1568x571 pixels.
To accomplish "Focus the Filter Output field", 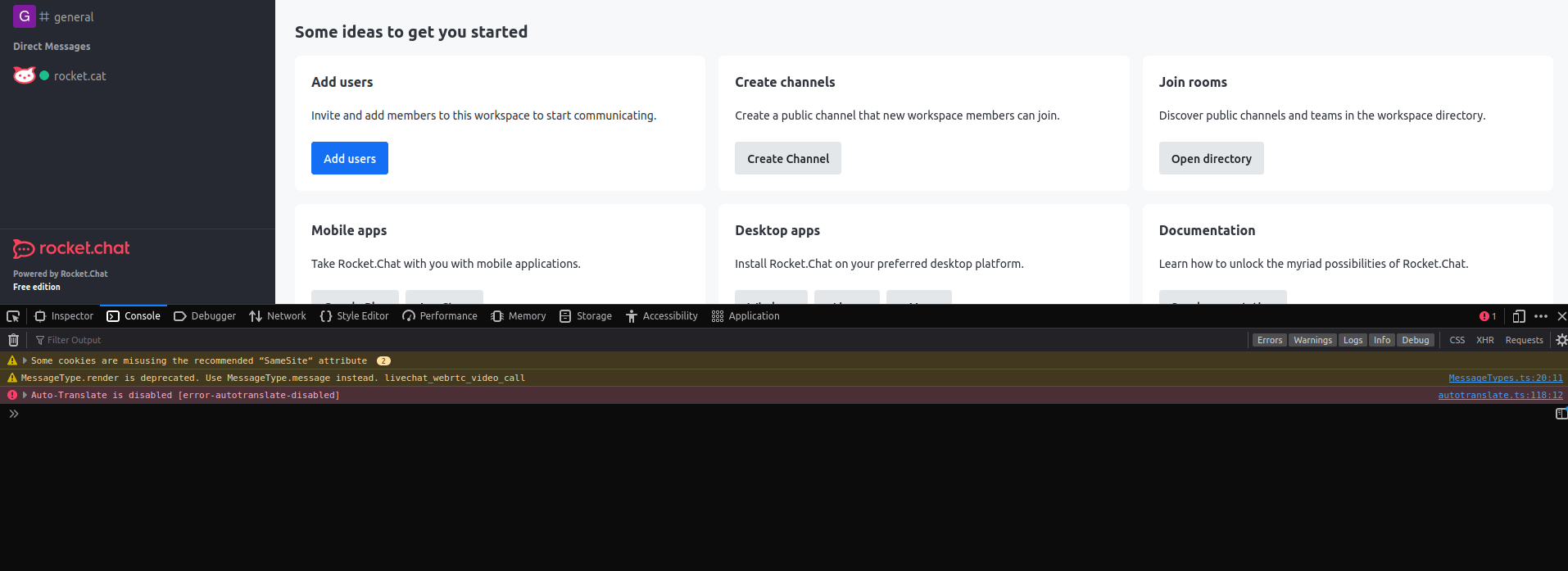I will pyautogui.click(x=639, y=340).
